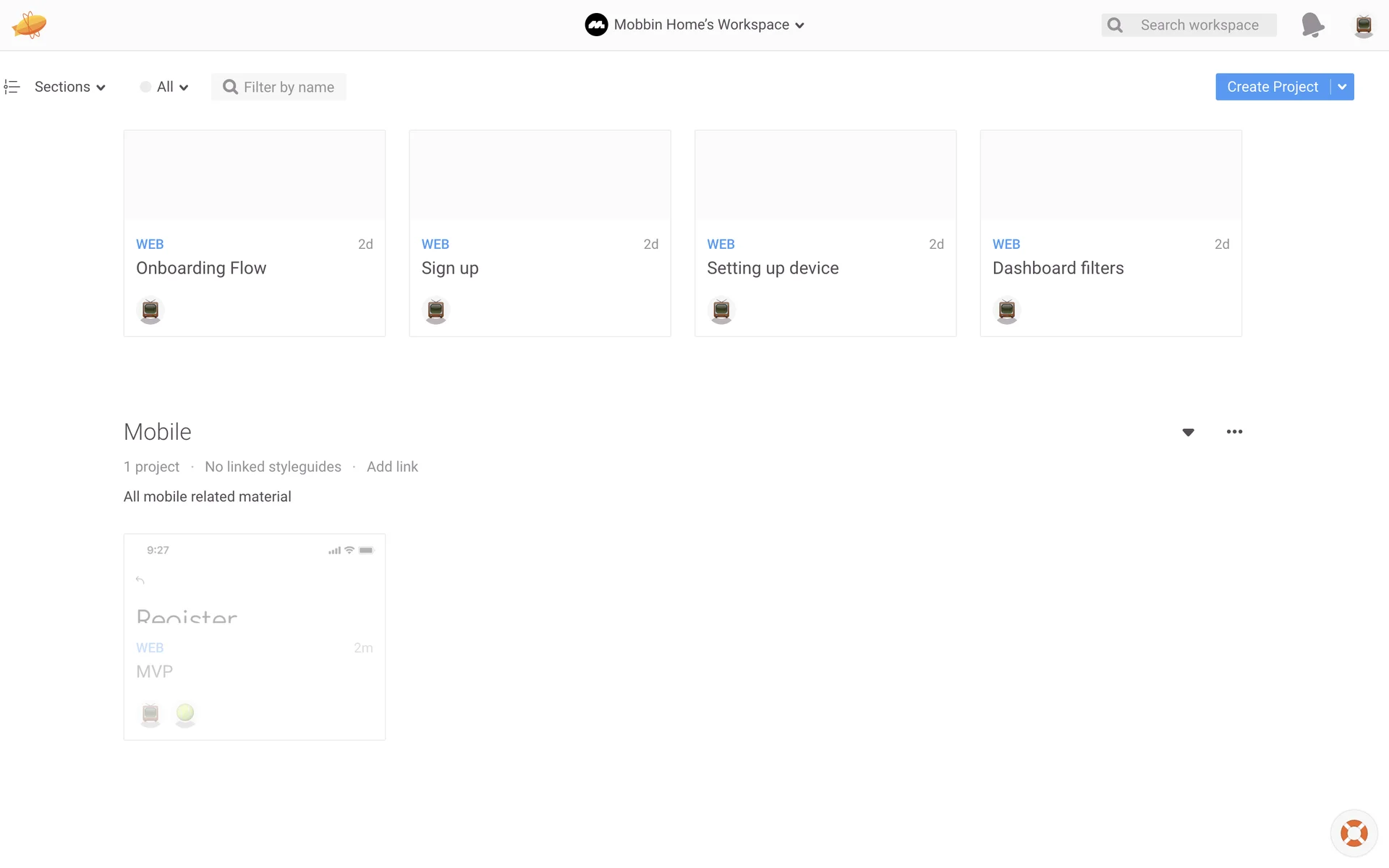This screenshot has height=868, width=1389.
Task: Open the notifications bell
Action: (1312, 25)
